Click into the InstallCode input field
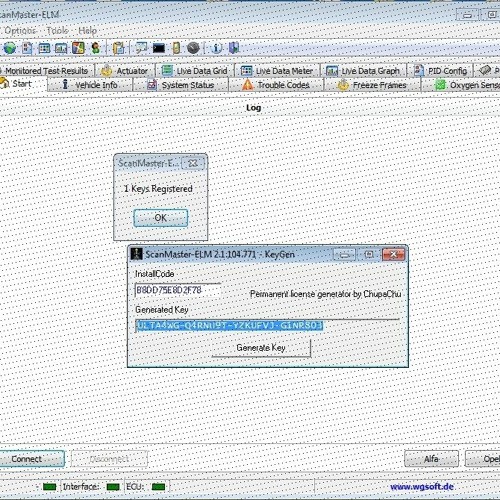Screen dimensions: 500x500 click(x=178, y=290)
